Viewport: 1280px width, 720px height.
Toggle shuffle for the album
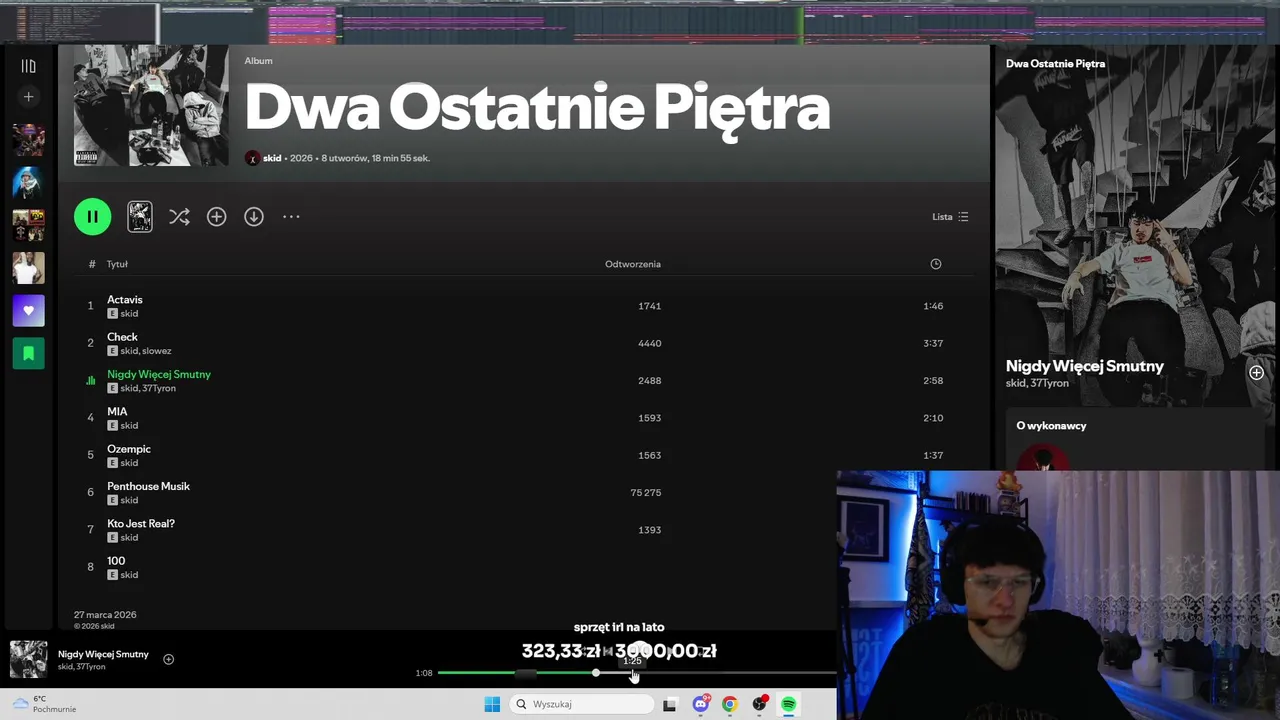coord(179,216)
